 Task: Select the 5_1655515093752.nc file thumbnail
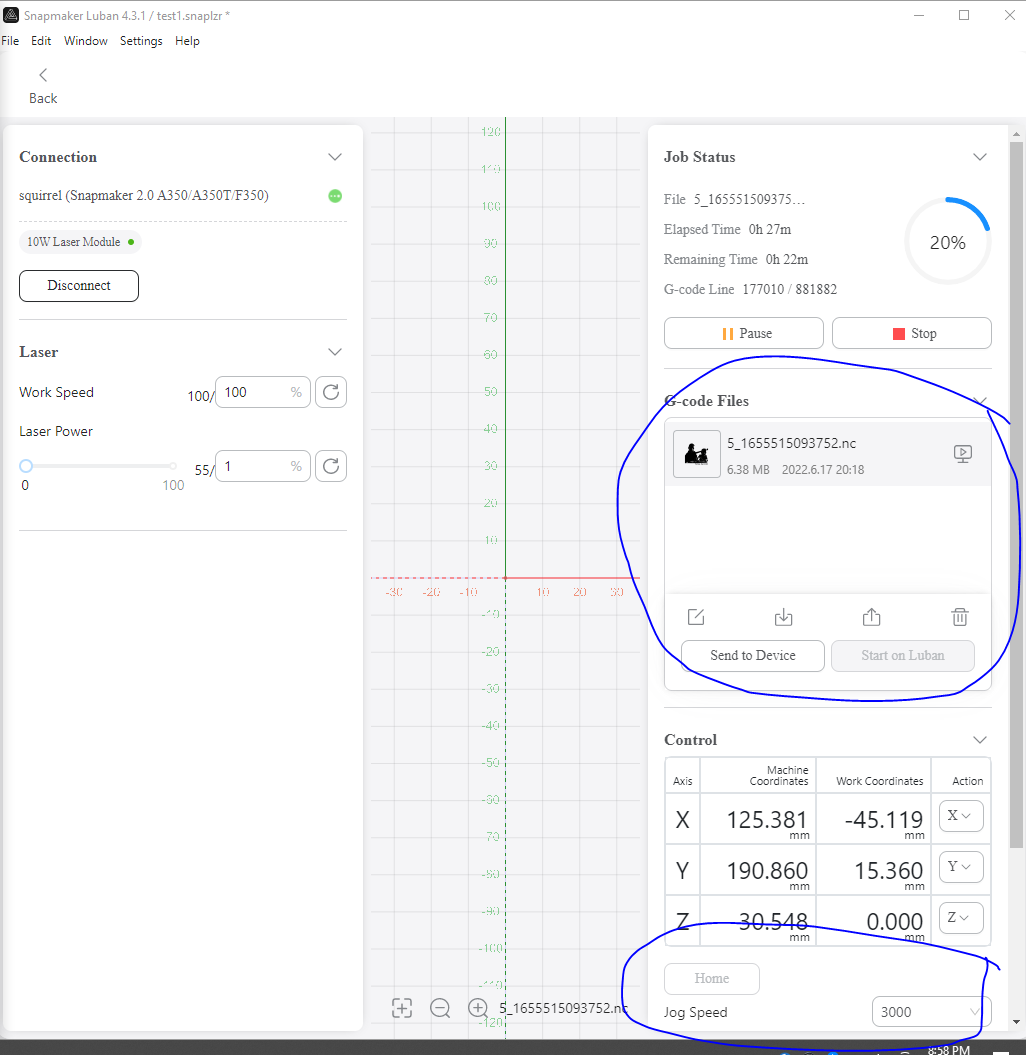697,454
